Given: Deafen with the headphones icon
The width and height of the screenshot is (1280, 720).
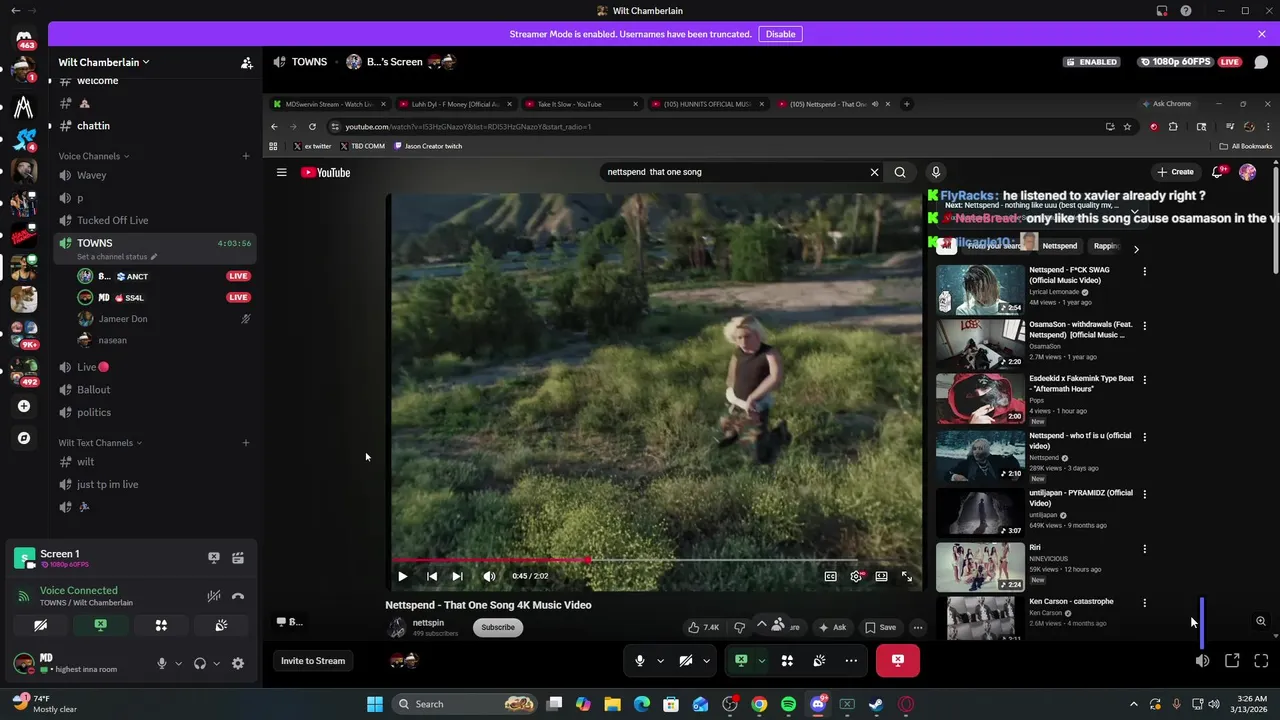Looking at the screenshot, I should tap(200, 663).
